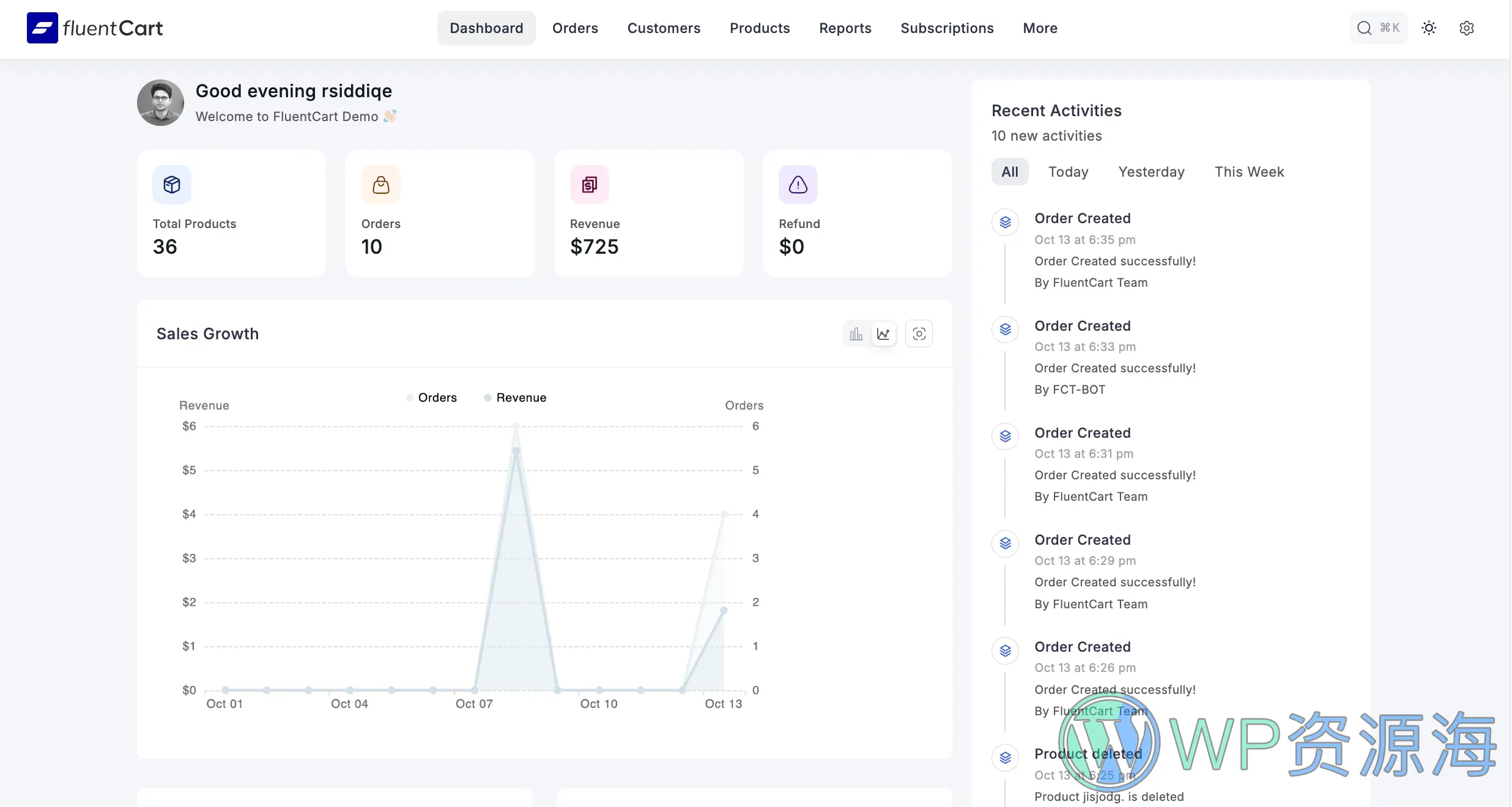1512x807 pixels.
Task: Switch Sales Growth chart to bar view
Action: [x=856, y=333]
